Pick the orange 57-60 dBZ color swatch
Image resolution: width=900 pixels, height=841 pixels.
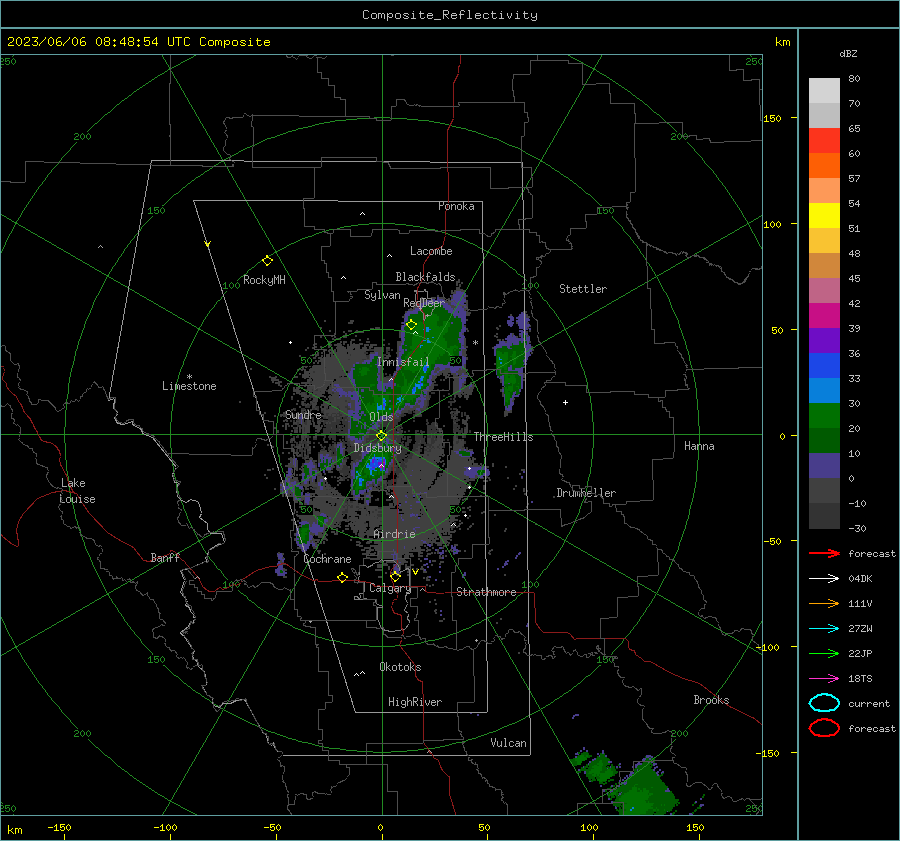pos(824,166)
